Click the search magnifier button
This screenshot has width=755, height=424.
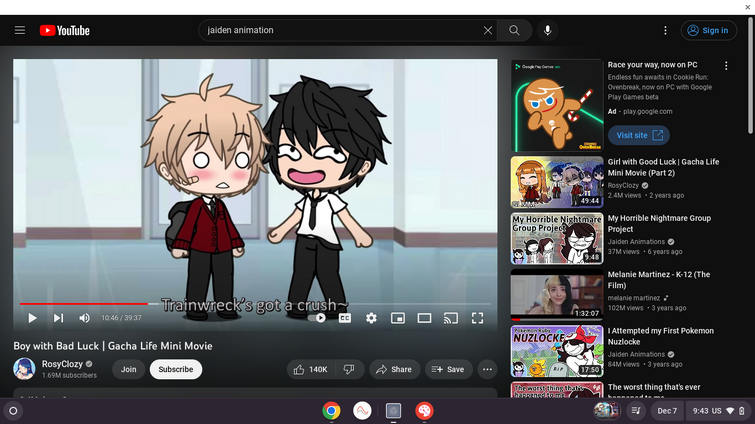click(x=514, y=30)
